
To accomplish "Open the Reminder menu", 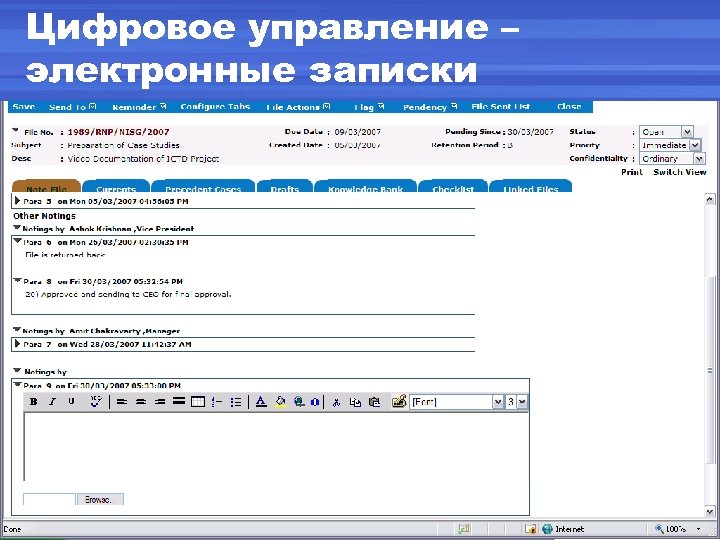I will [139, 107].
